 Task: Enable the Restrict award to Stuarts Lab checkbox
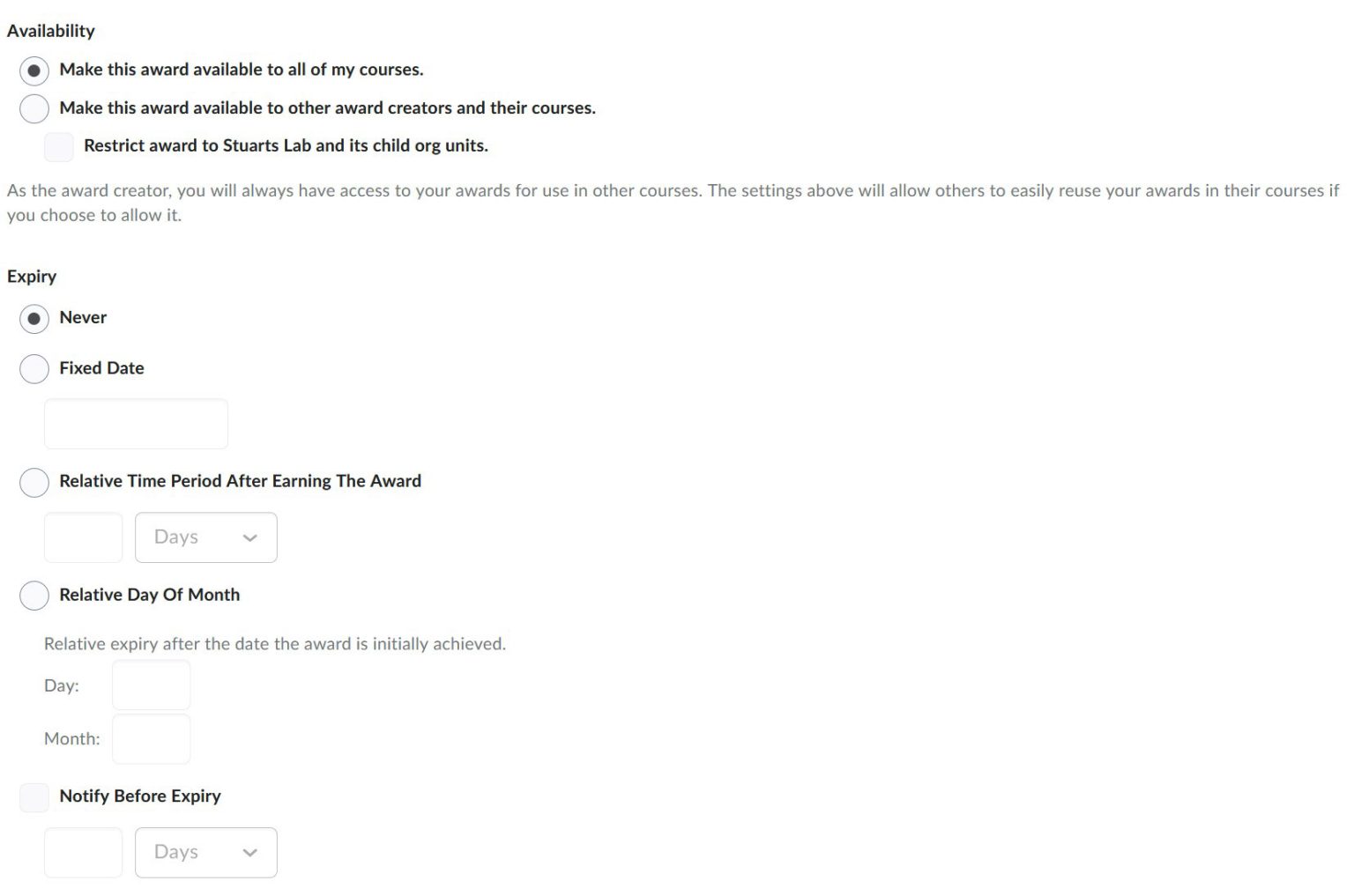coord(59,146)
